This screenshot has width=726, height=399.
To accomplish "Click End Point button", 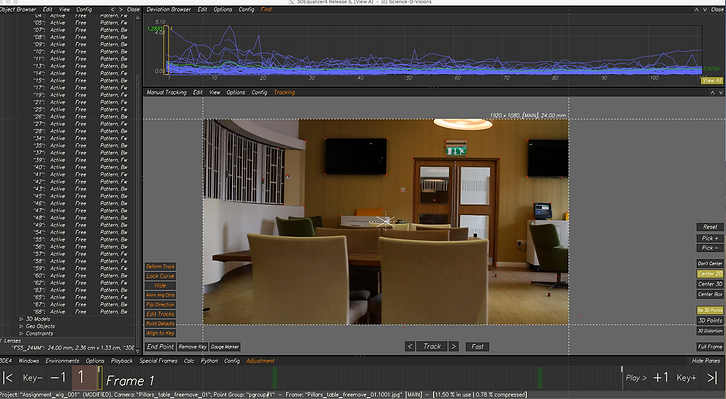I will click(160, 346).
